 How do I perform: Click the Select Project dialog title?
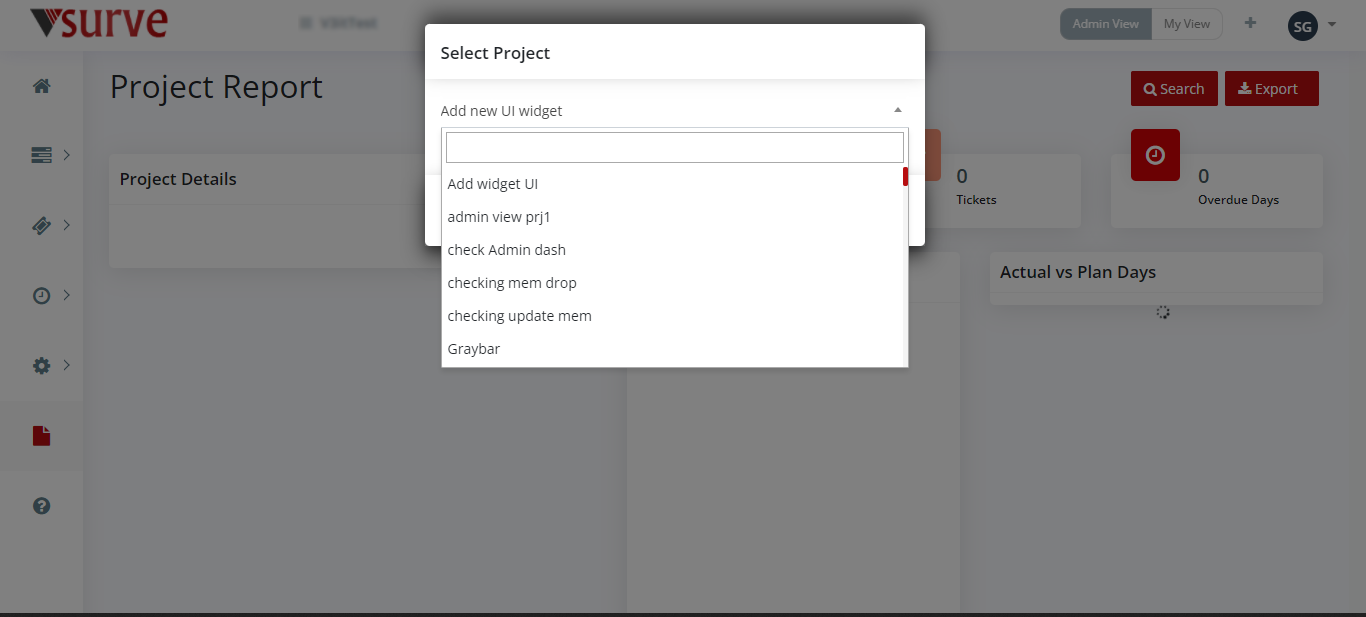tap(495, 53)
